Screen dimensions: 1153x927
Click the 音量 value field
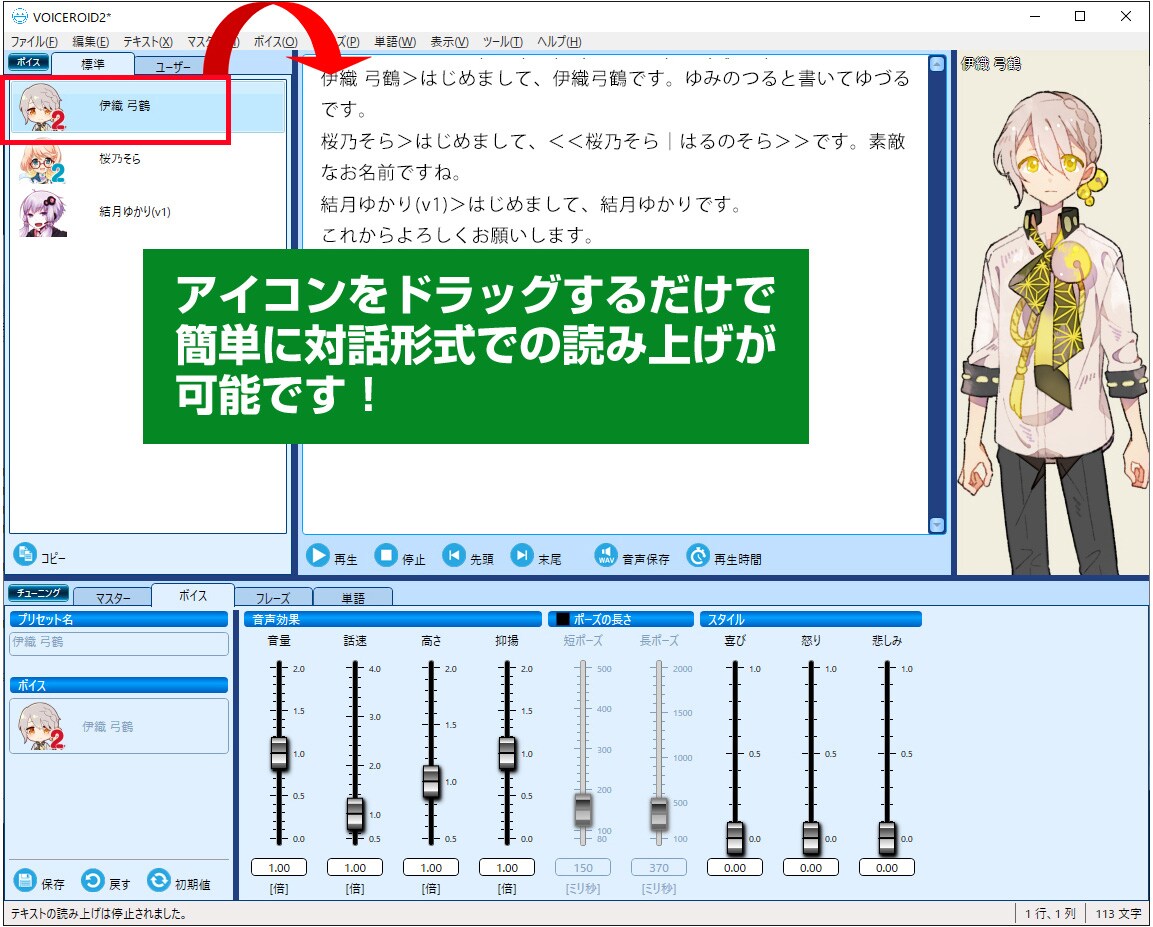coord(279,867)
